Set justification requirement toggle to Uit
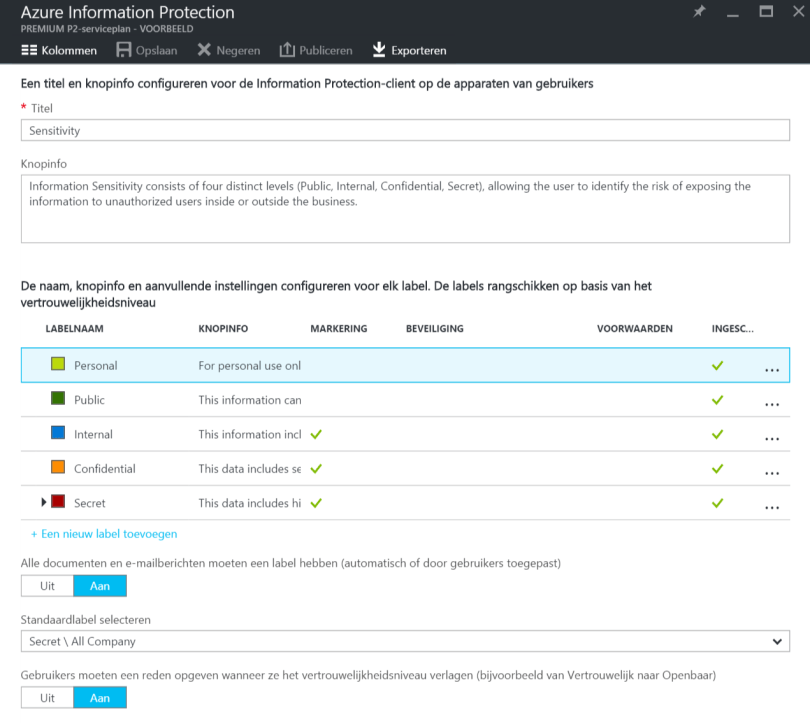810x724 pixels. [x=47, y=698]
